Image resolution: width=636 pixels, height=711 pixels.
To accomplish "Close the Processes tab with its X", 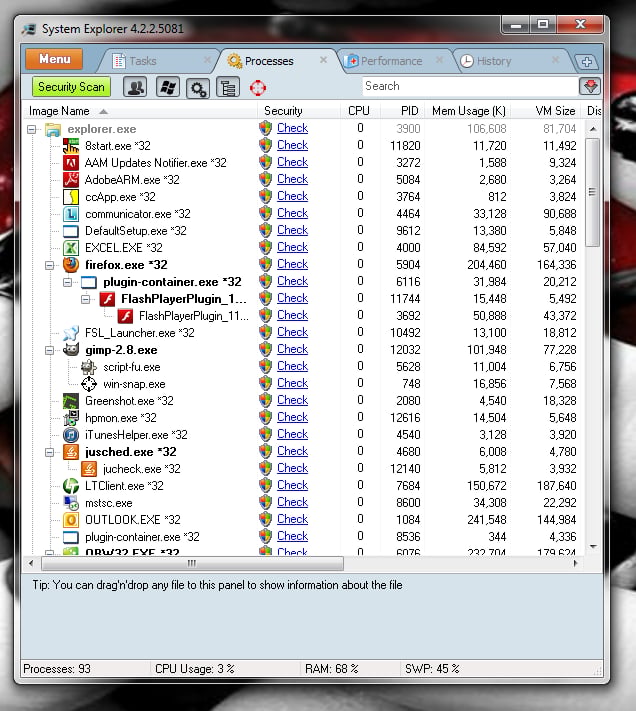I will click(x=323, y=60).
